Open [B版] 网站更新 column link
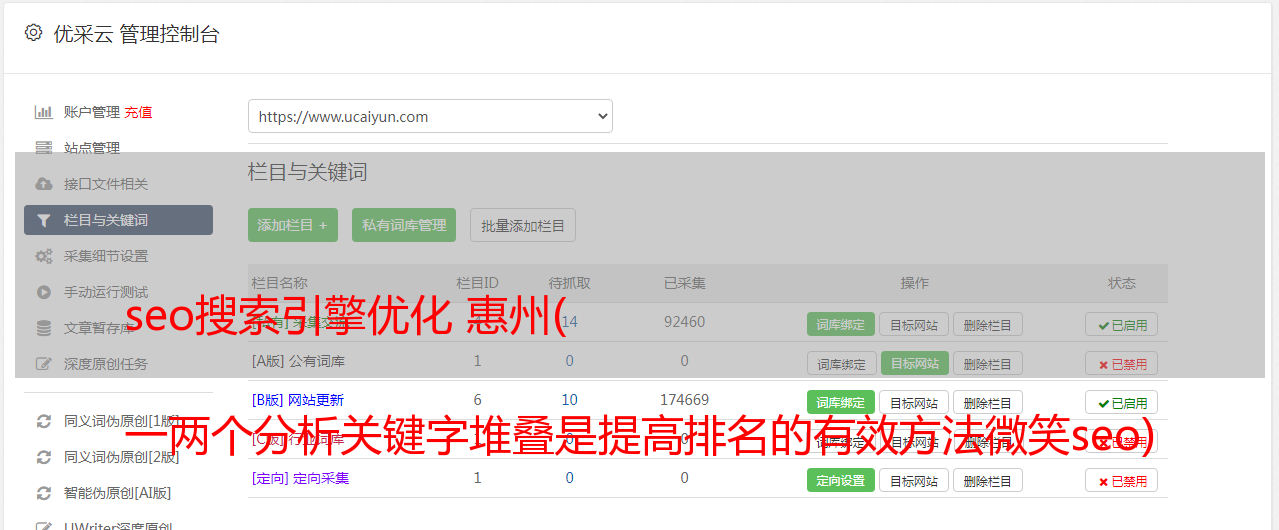The width and height of the screenshot is (1279, 530). tap(298, 400)
